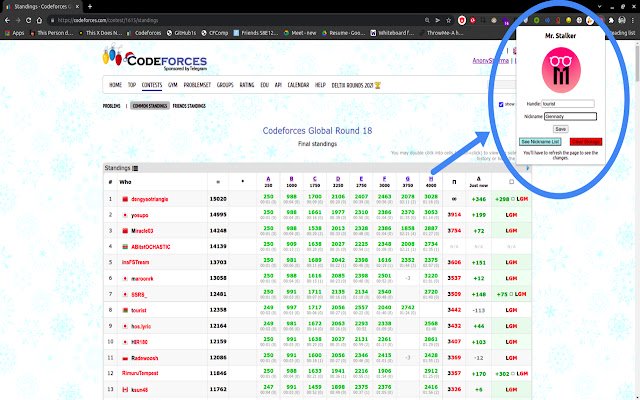Viewport: 640px width, 400px height.
Task: Click the flag beside tourist
Action: coord(125,310)
